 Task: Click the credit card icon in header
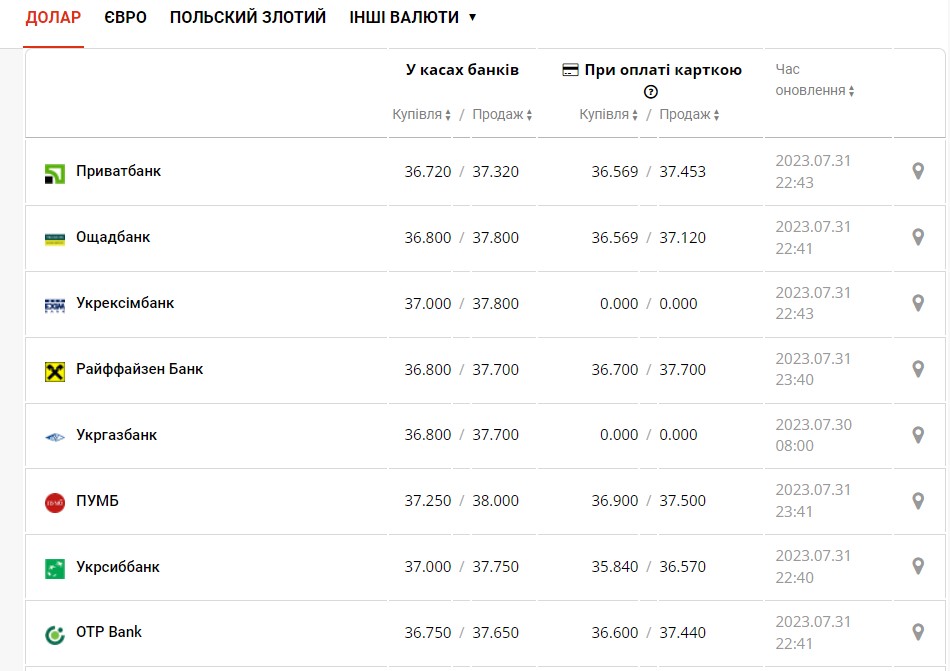[x=570, y=70]
